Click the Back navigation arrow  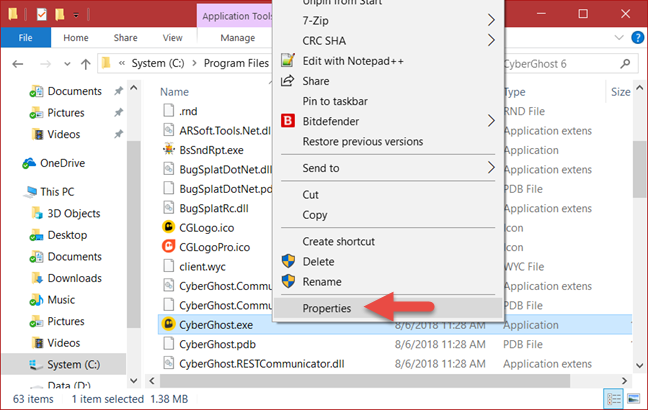(17, 64)
